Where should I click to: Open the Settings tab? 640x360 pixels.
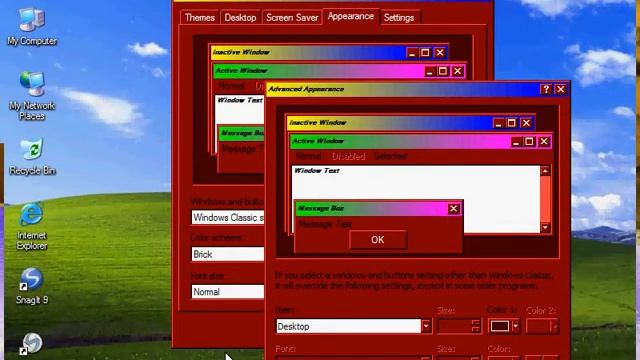click(399, 18)
